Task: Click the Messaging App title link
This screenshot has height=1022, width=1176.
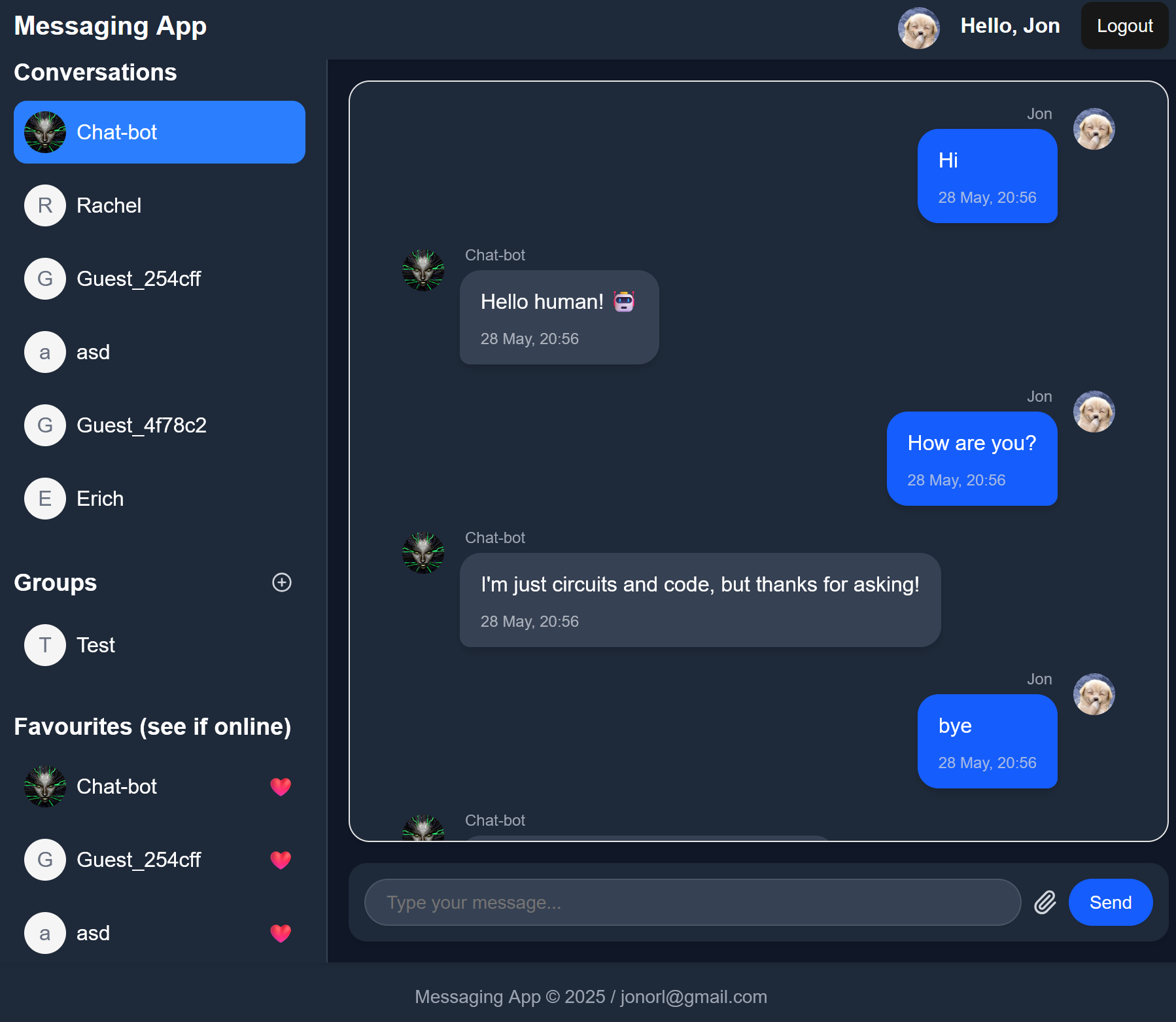Action: point(111,26)
